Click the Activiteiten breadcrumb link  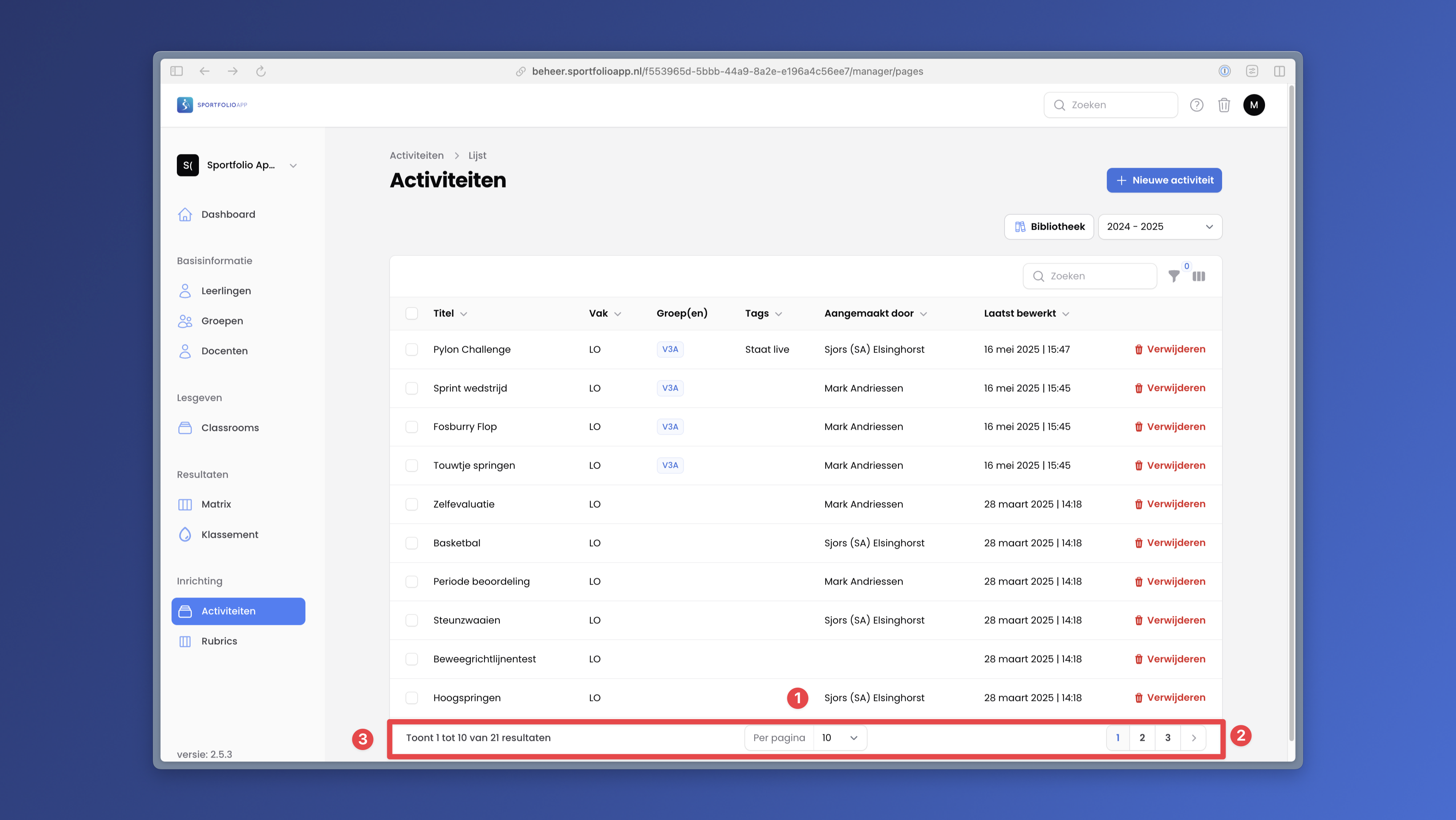pyautogui.click(x=416, y=156)
